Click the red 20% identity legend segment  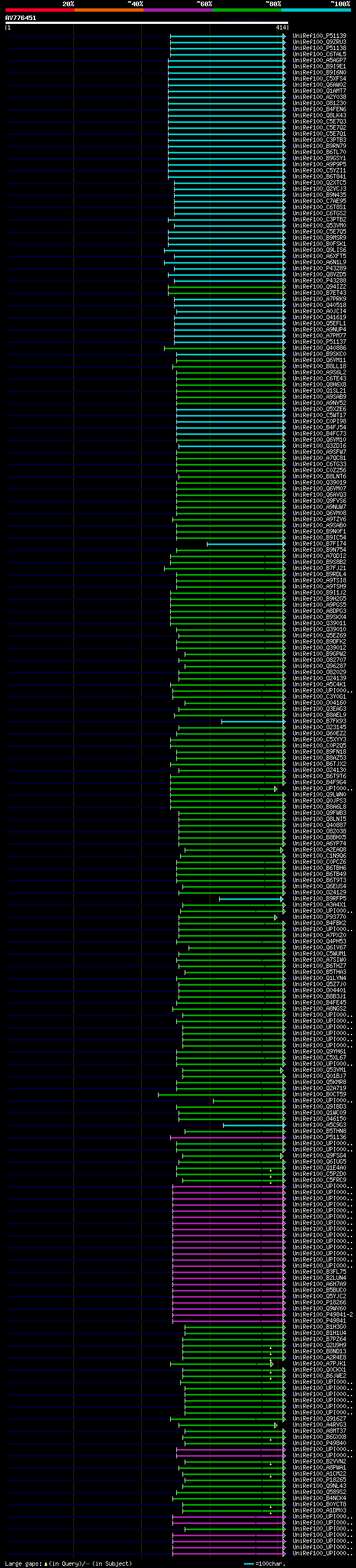click(39, 10)
